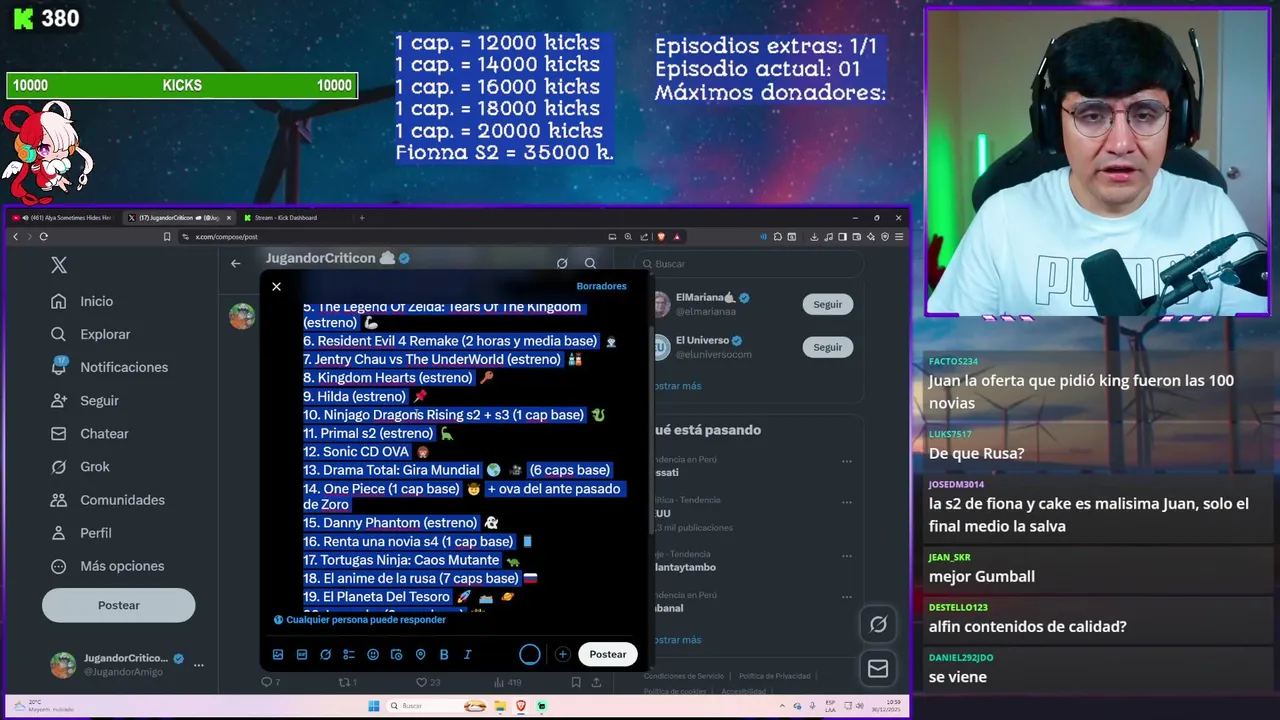The image size is (1280, 720).
Task: Insert a GIF into the post
Action: point(302,654)
